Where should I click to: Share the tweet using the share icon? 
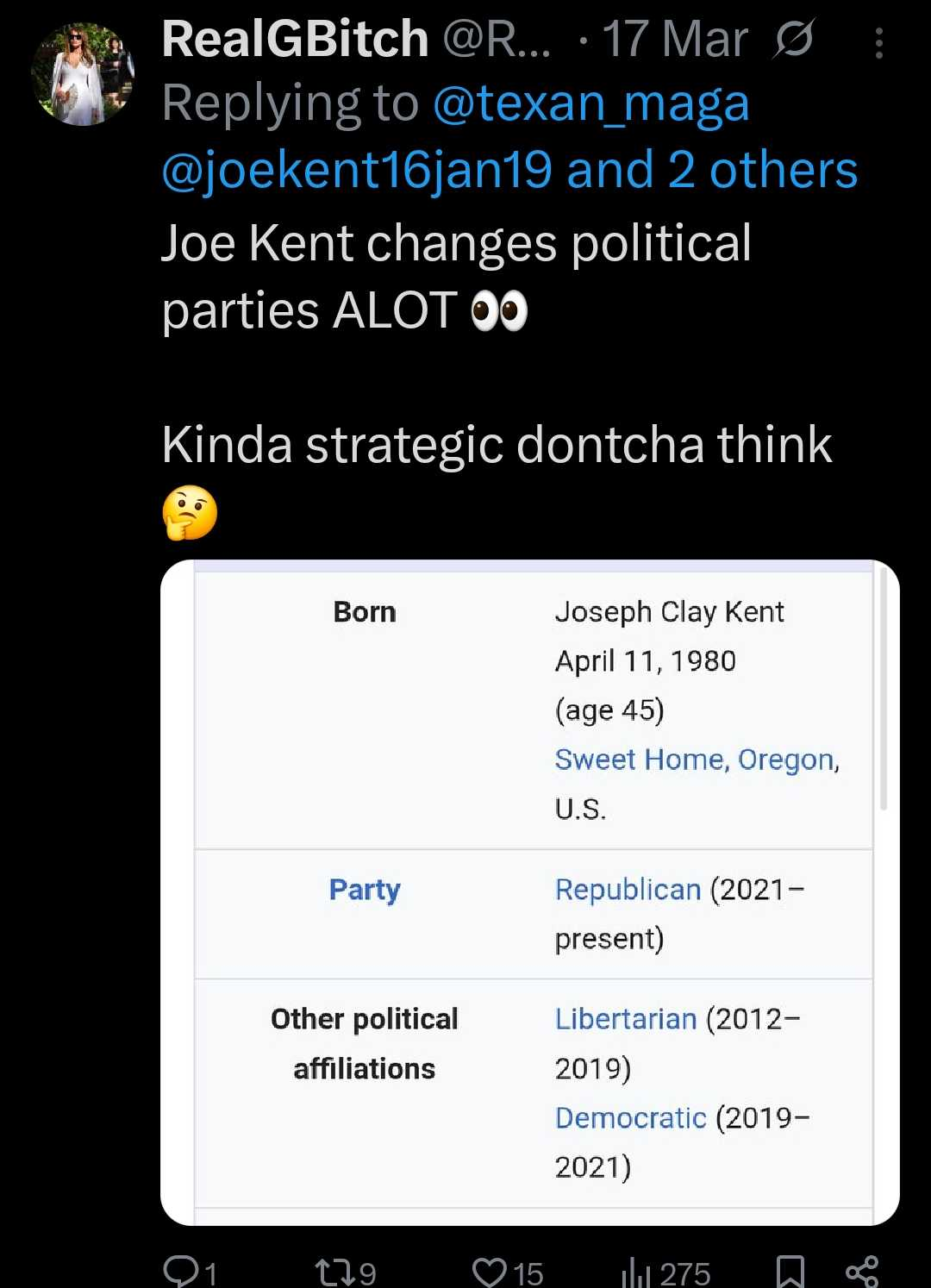click(861, 1271)
